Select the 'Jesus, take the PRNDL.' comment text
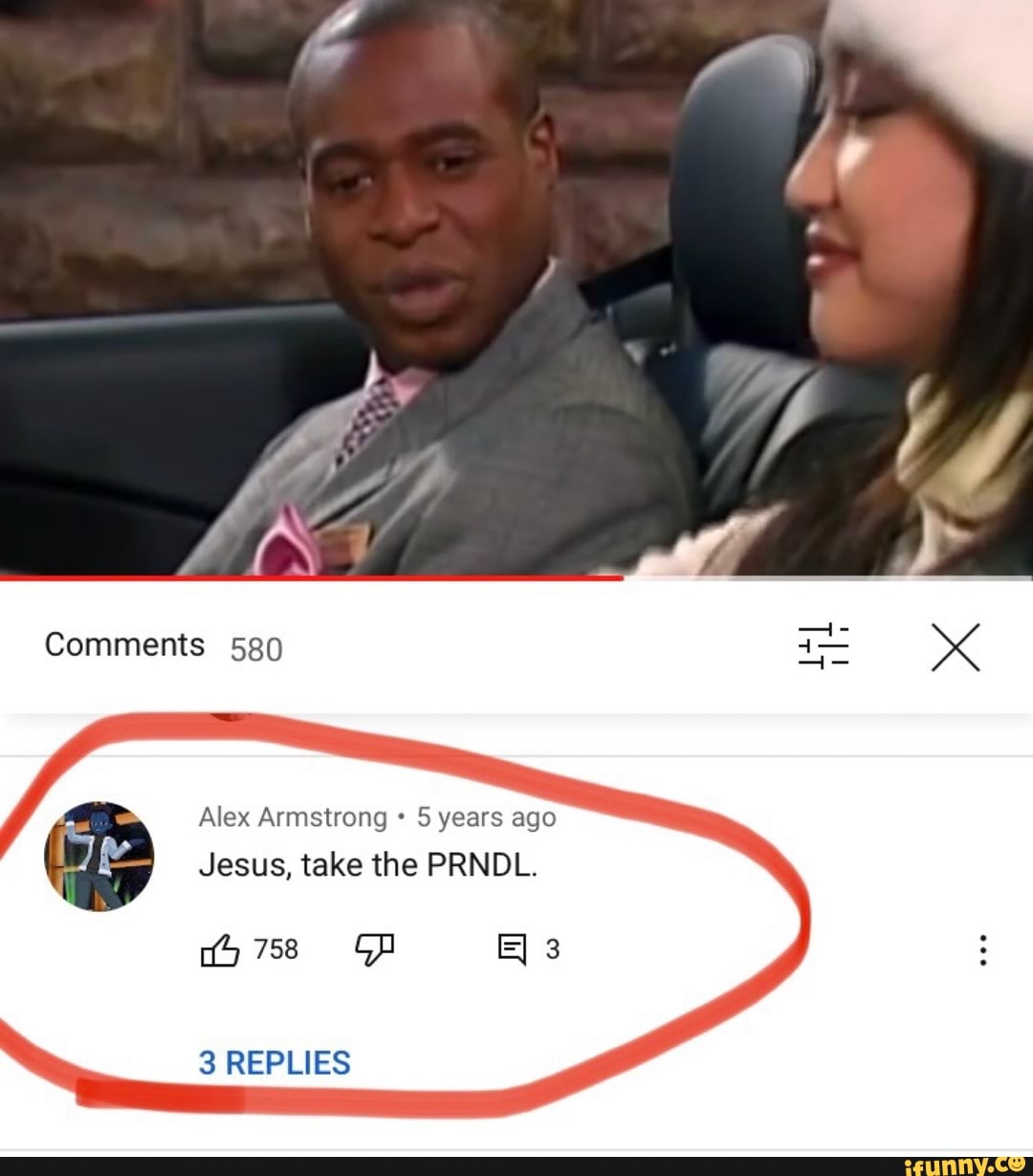This screenshot has height=1176, width=1033. point(368,865)
